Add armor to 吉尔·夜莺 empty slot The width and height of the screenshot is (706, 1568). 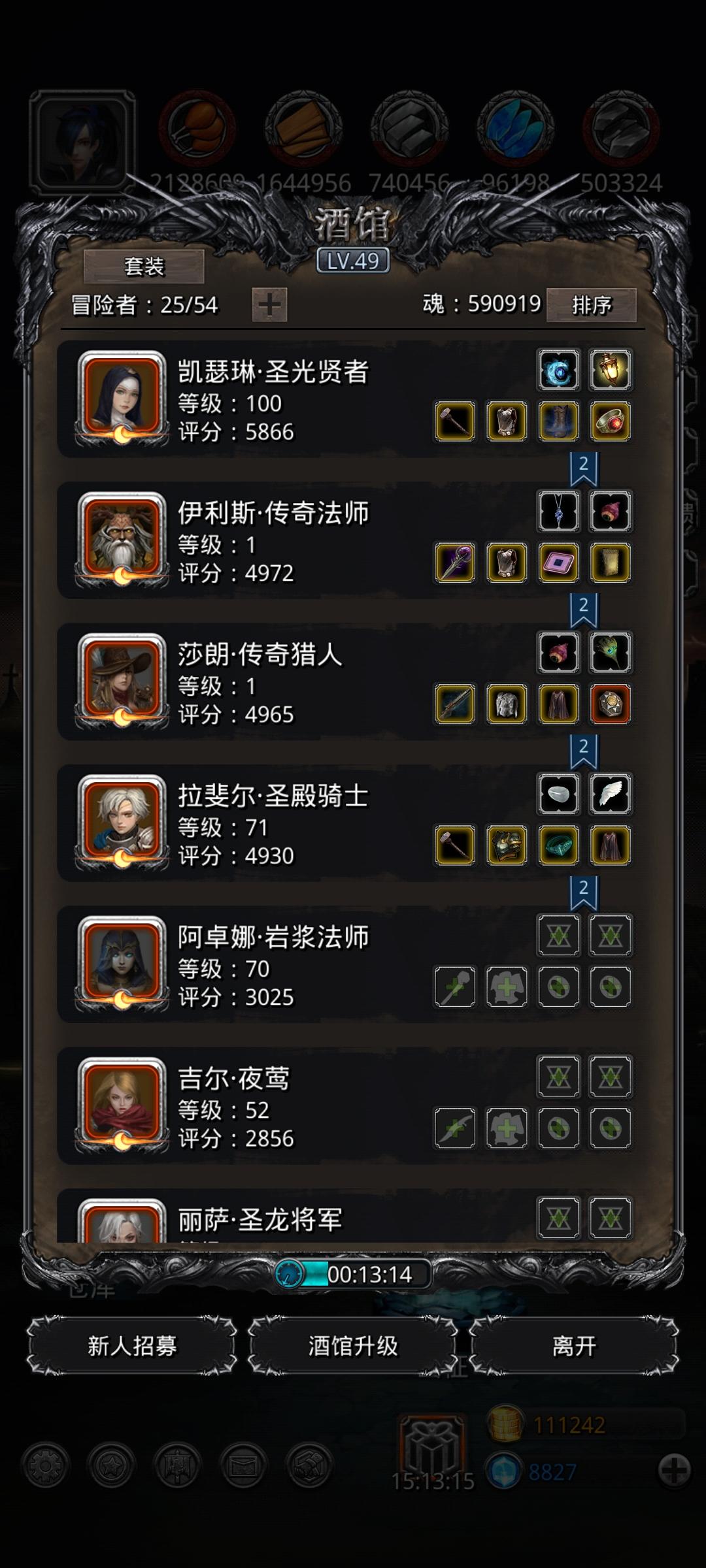pos(507,1128)
